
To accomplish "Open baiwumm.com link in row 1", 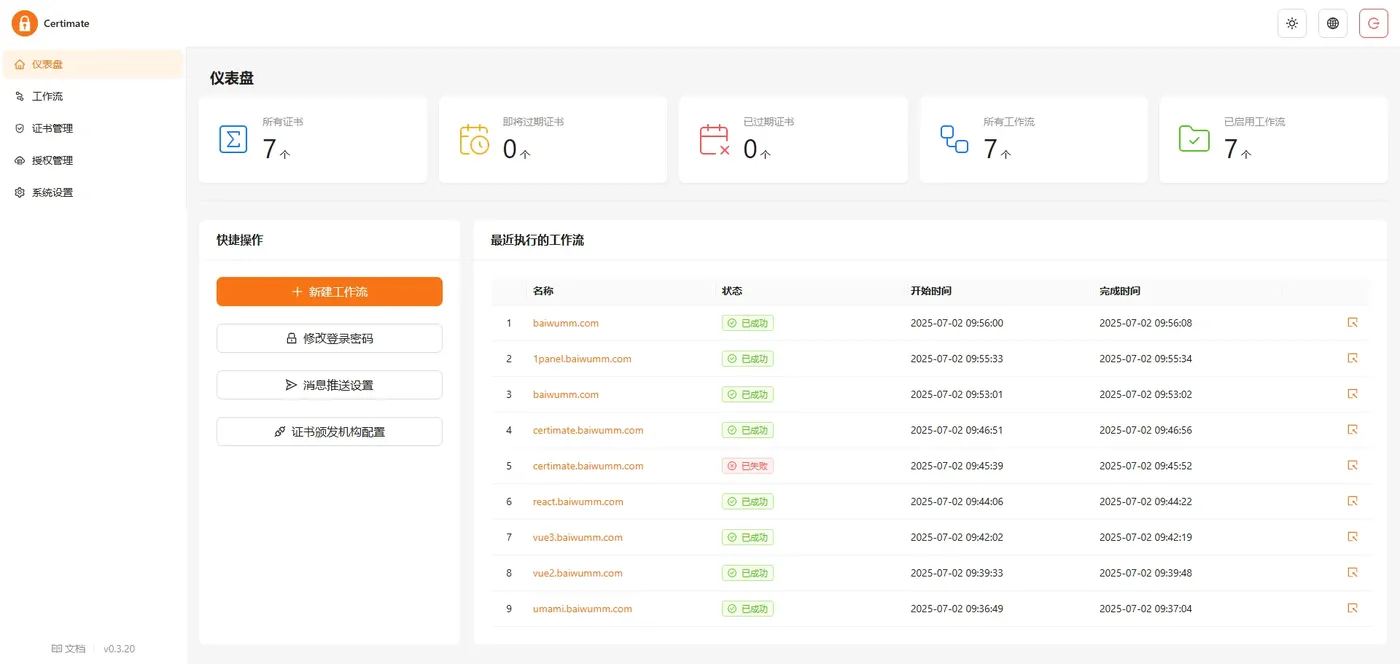I will [566, 323].
